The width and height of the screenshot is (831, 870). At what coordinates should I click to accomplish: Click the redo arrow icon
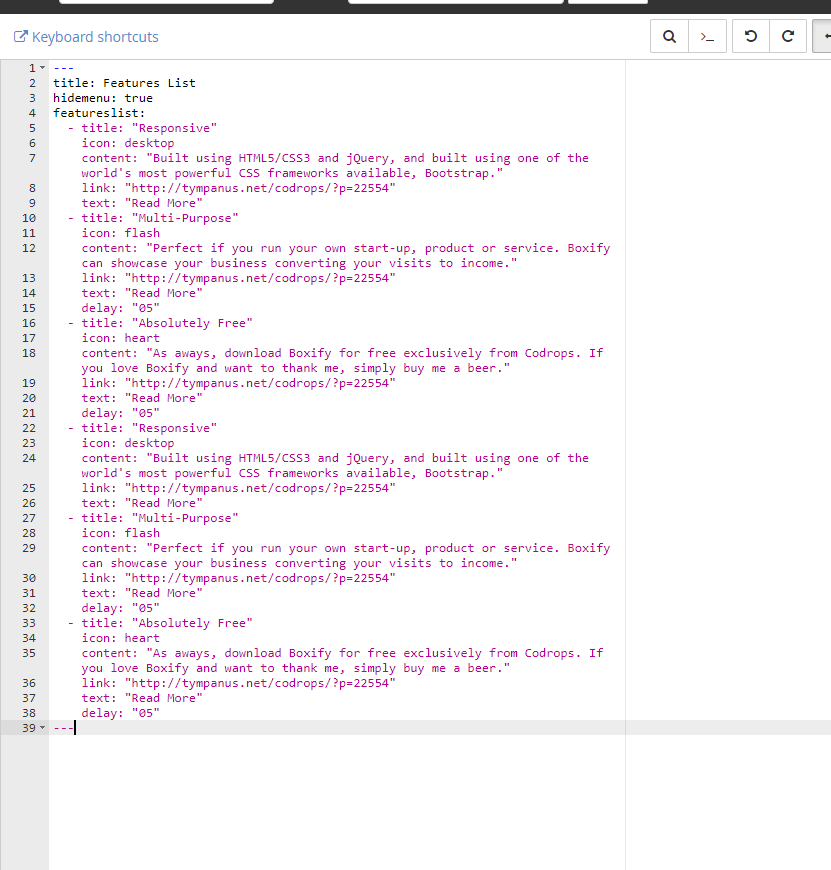click(788, 37)
